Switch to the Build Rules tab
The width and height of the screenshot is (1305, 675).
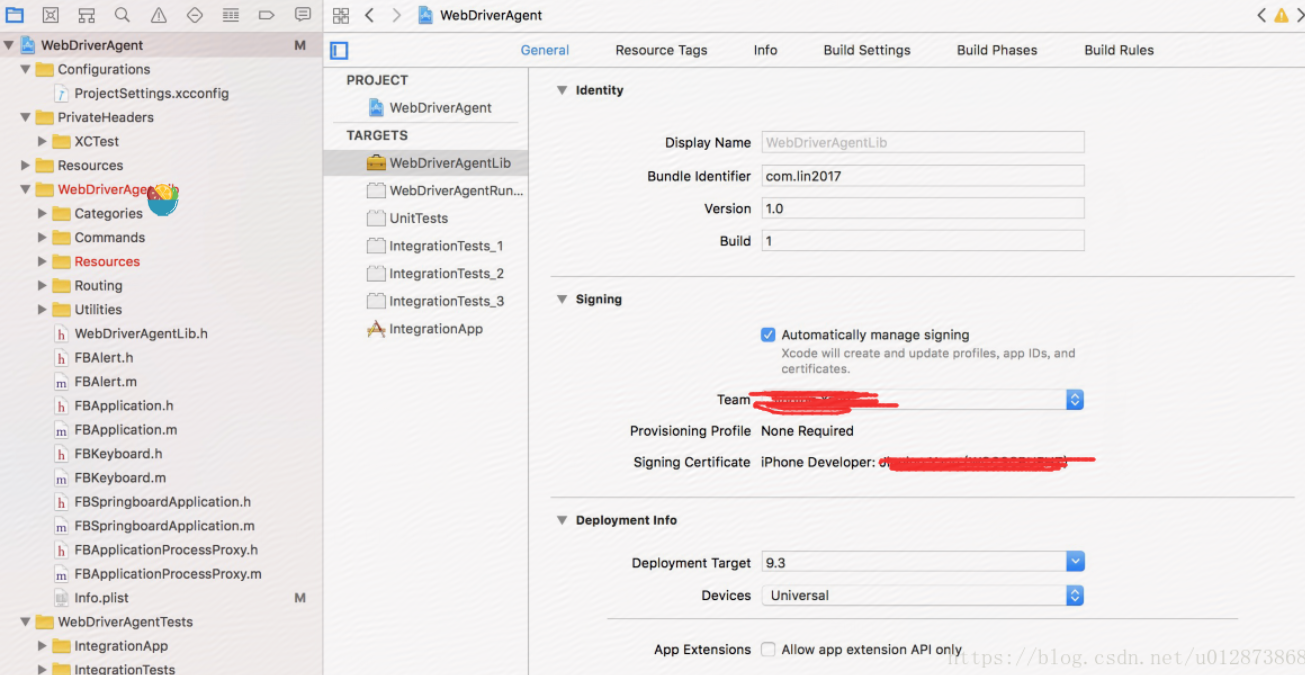pyautogui.click(x=1119, y=50)
